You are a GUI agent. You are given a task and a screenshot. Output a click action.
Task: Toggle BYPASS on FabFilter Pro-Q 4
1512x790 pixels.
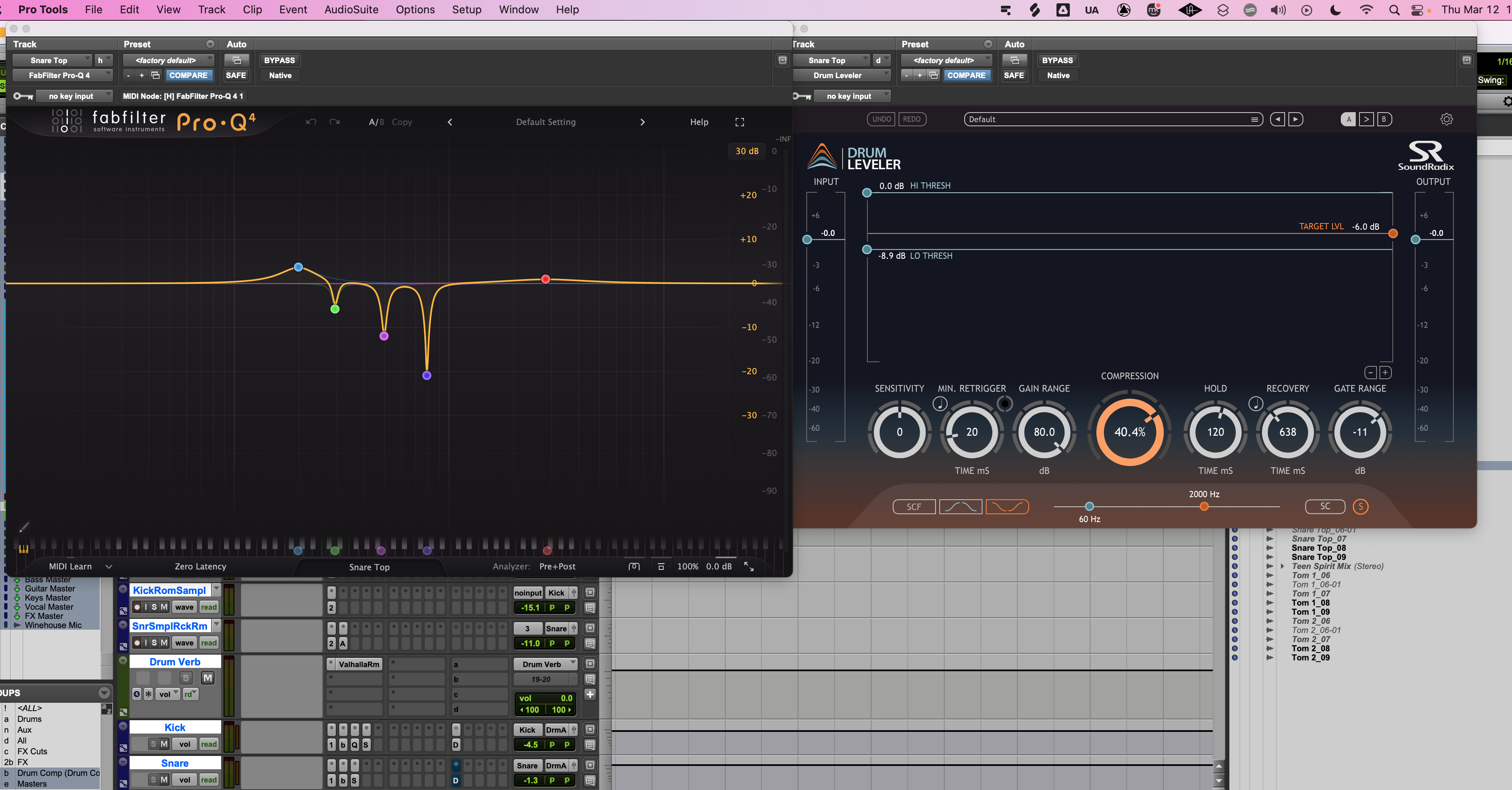coord(279,60)
